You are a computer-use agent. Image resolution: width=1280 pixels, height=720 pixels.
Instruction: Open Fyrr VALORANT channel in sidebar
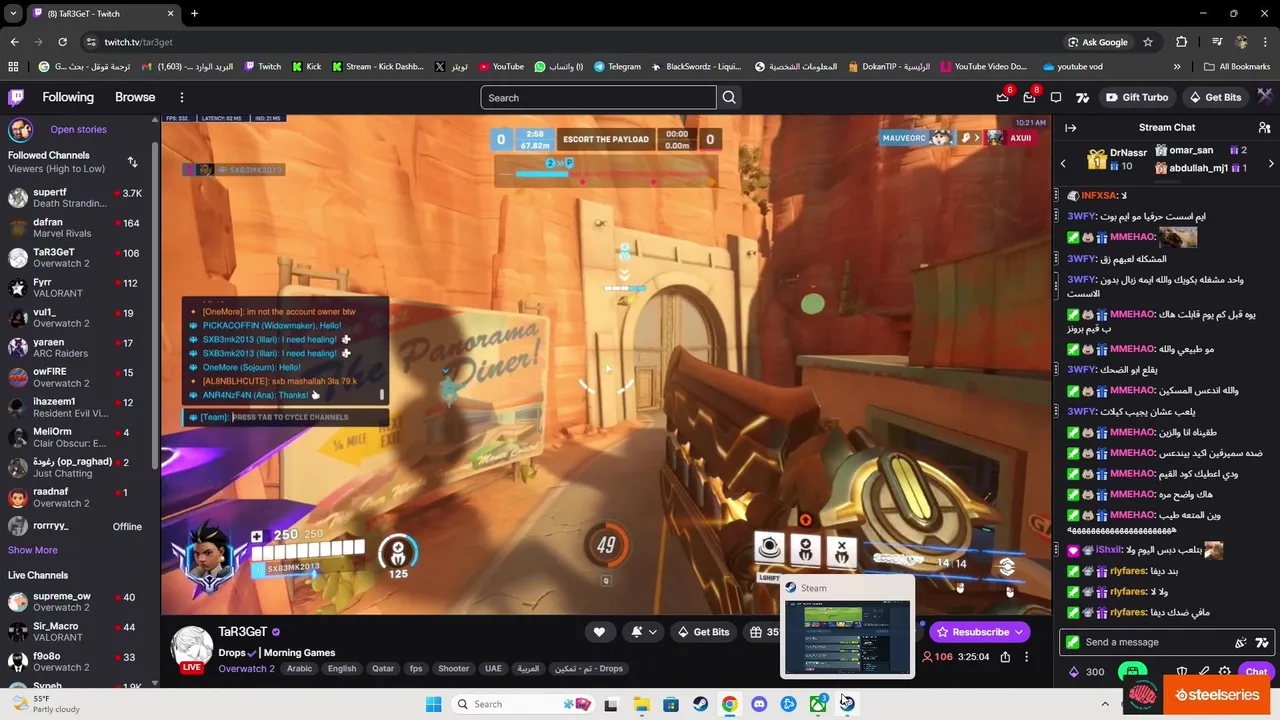[x=76, y=287]
